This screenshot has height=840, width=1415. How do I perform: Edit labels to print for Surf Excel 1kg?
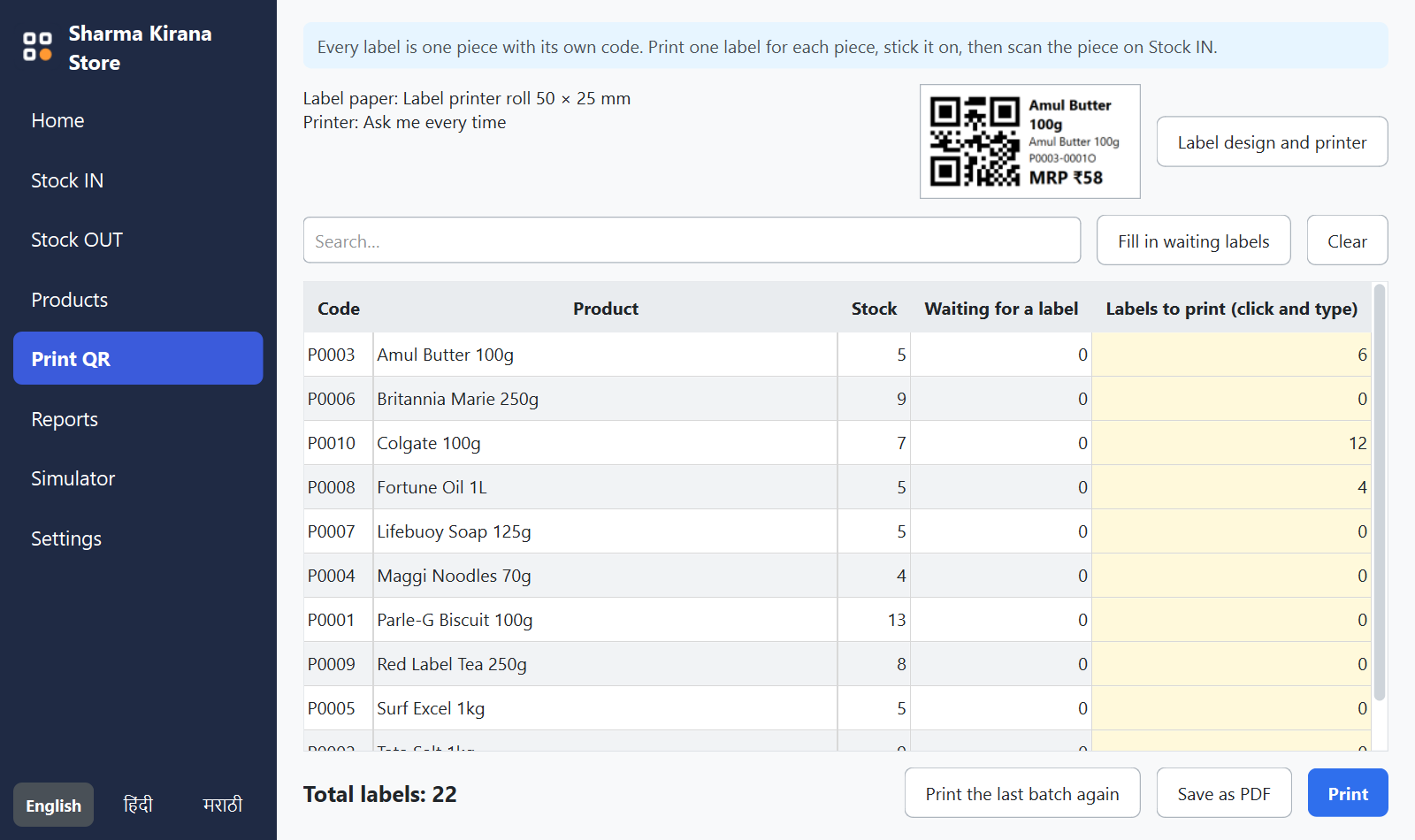1231,708
